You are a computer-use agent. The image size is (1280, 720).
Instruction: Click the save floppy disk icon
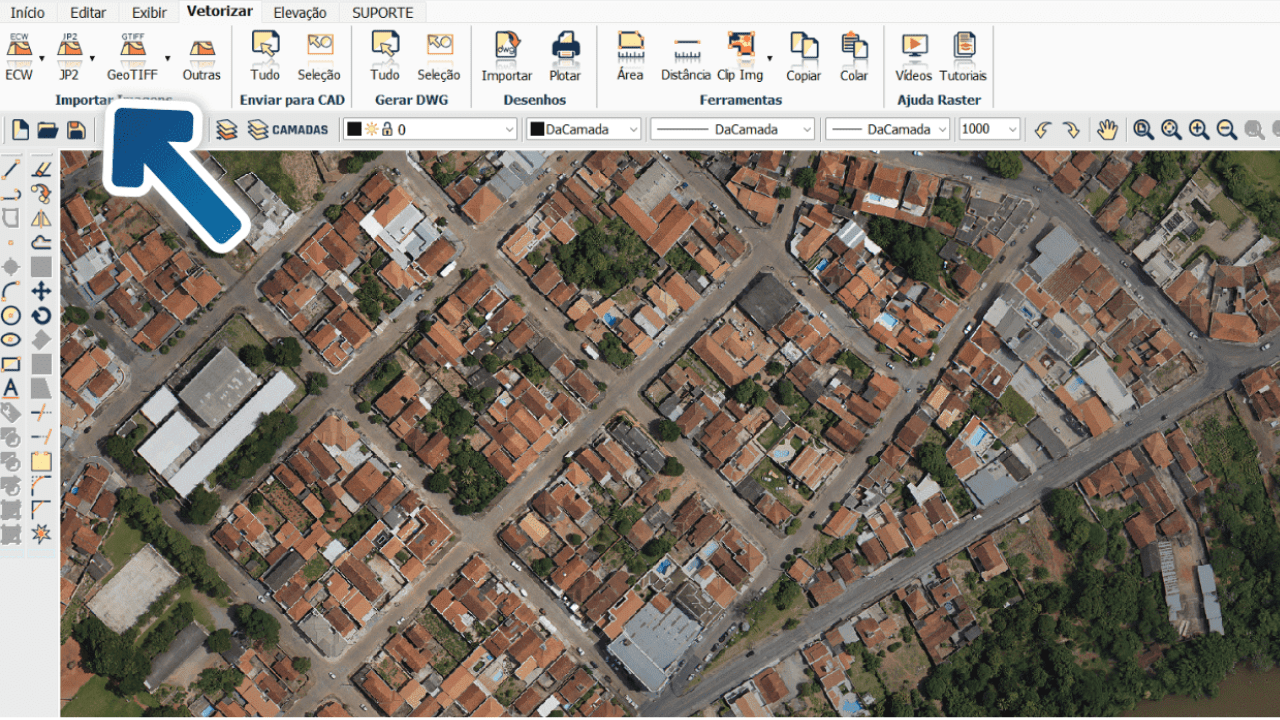(75, 129)
